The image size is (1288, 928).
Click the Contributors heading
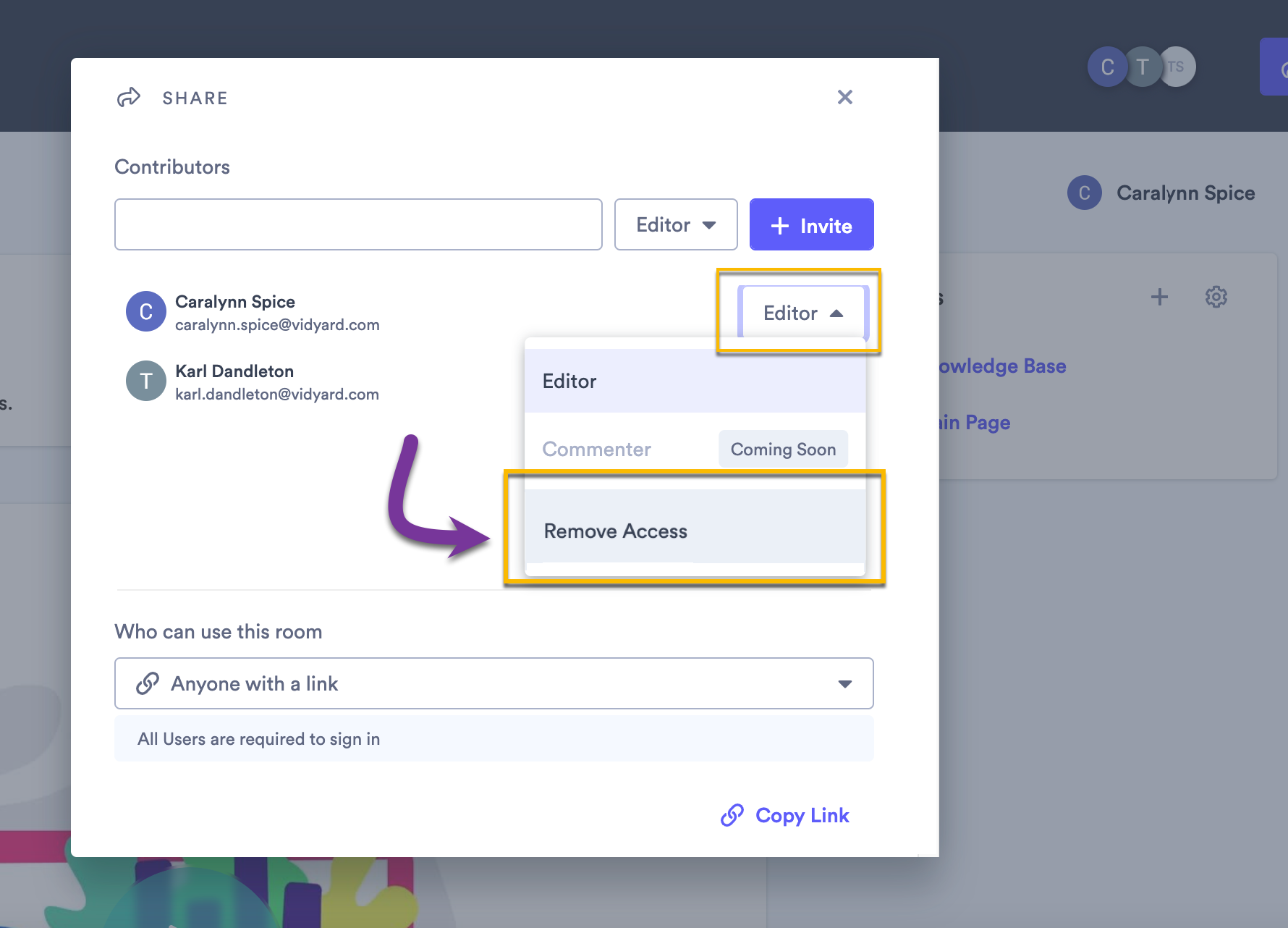[x=172, y=166]
